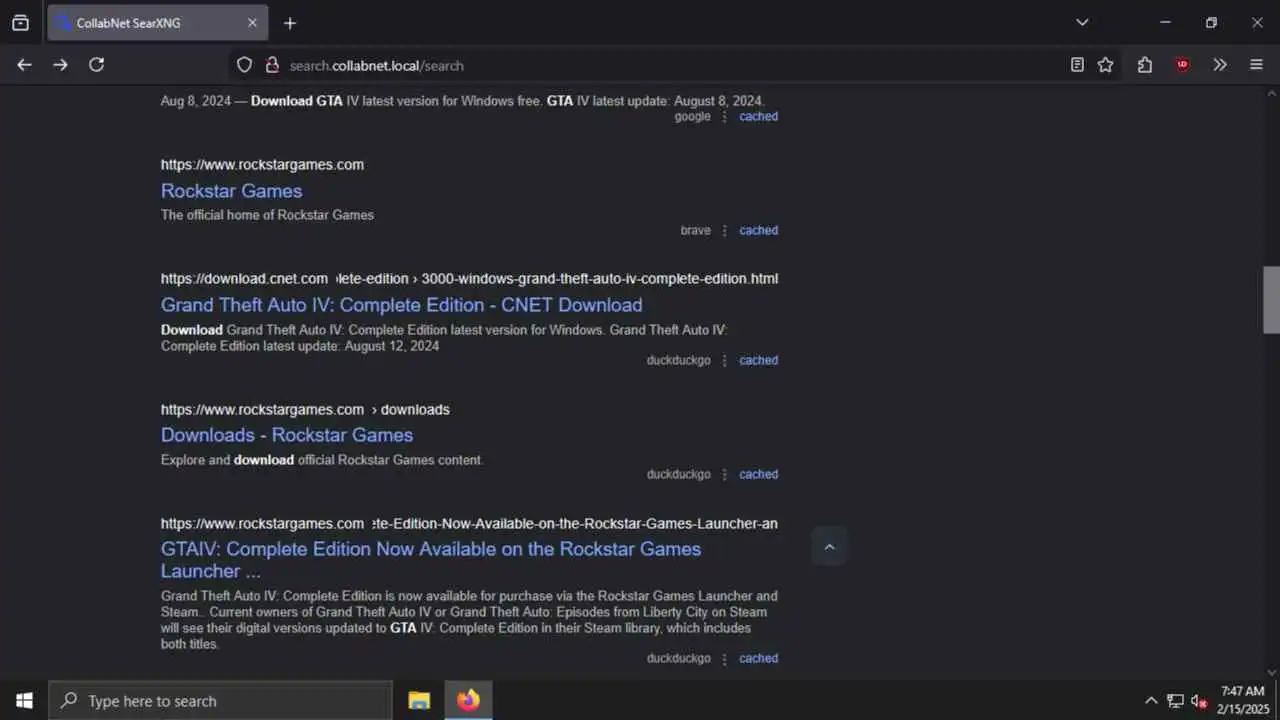Open cached link for brave result

(758, 231)
